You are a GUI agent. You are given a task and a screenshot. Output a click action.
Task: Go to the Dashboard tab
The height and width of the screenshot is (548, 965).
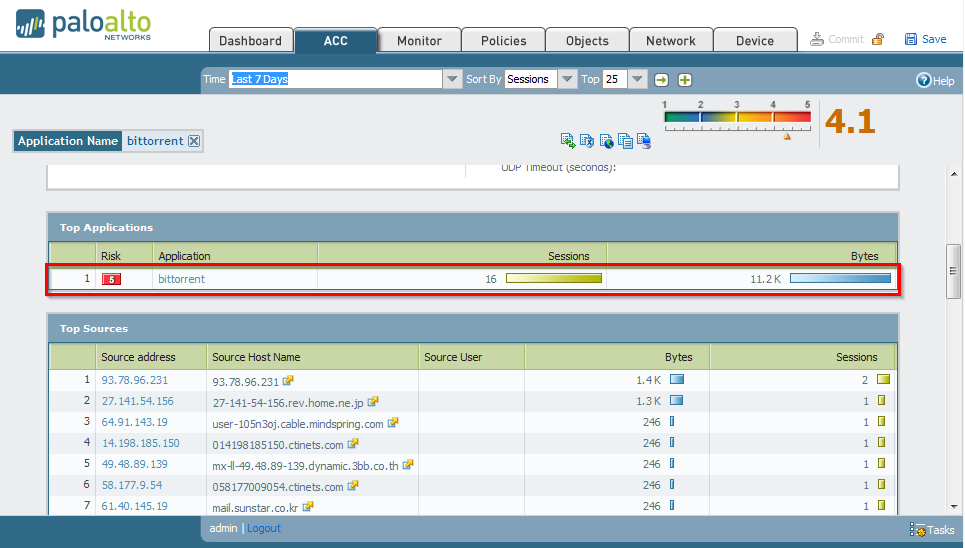pos(250,41)
